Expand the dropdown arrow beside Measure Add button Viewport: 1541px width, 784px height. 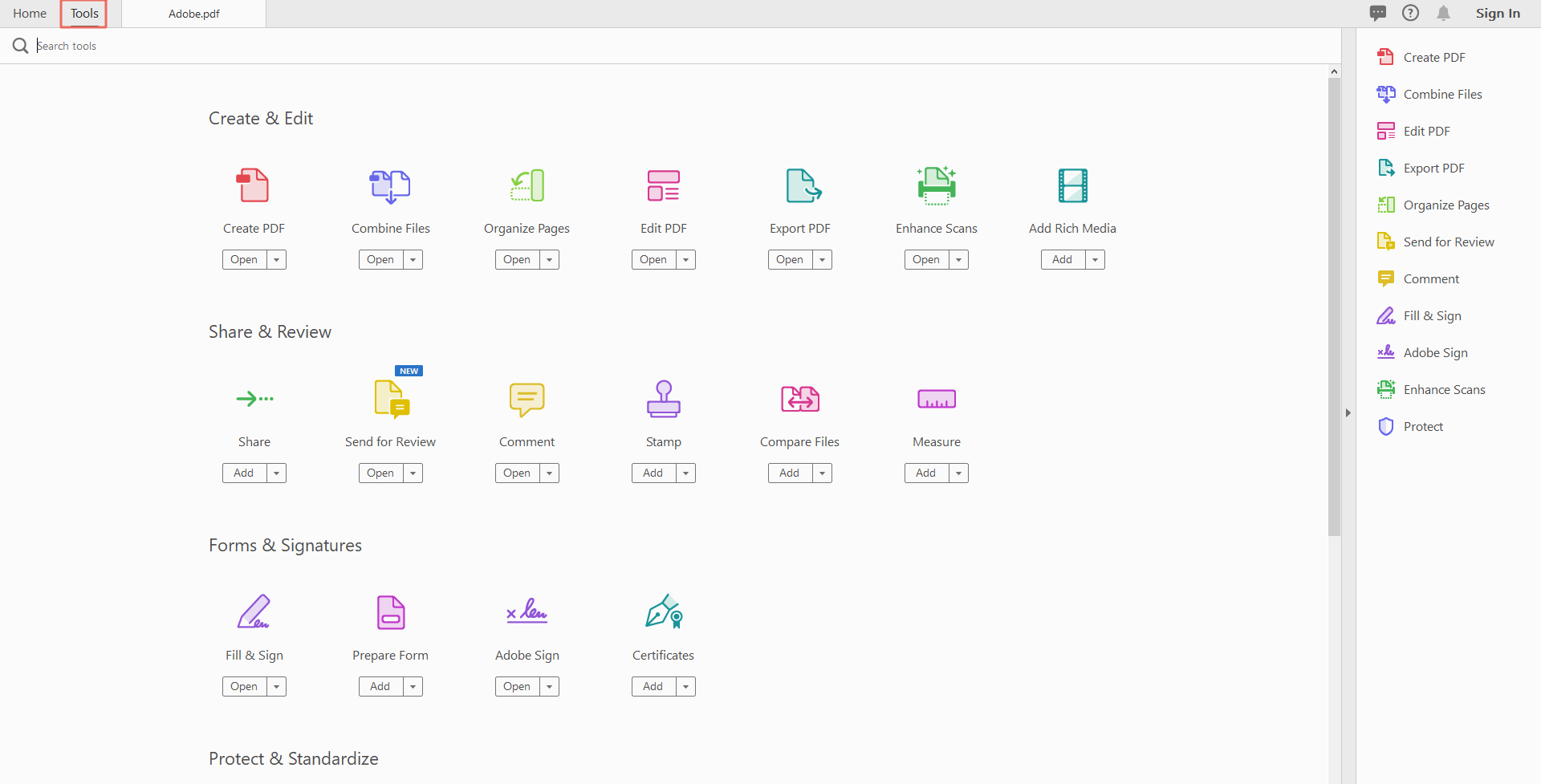pos(958,473)
